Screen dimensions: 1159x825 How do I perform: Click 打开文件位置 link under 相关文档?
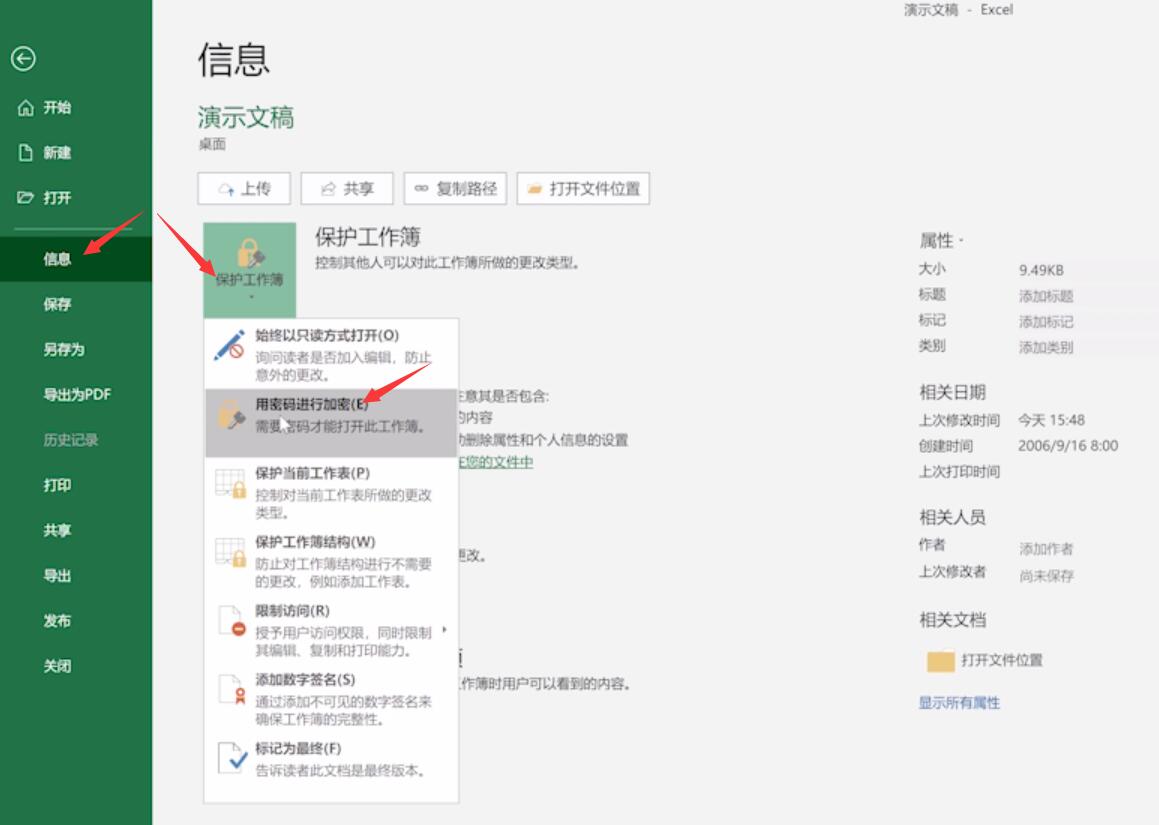tap(1002, 660)
